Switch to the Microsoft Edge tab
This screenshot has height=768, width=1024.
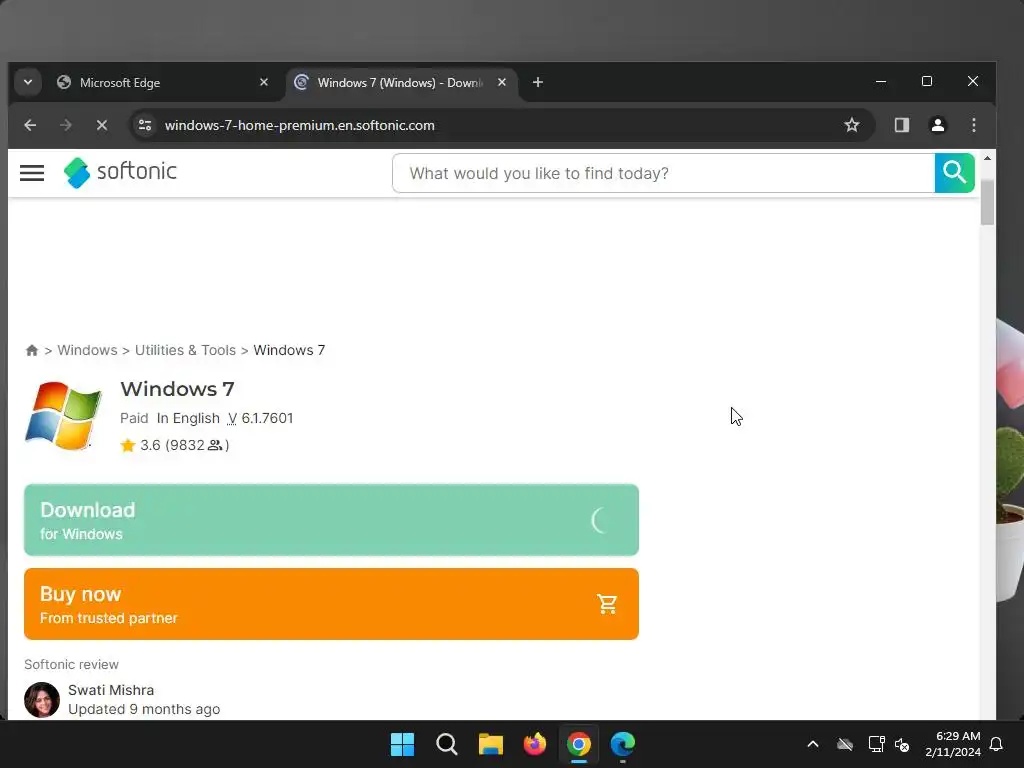click(x=163, y=82)
